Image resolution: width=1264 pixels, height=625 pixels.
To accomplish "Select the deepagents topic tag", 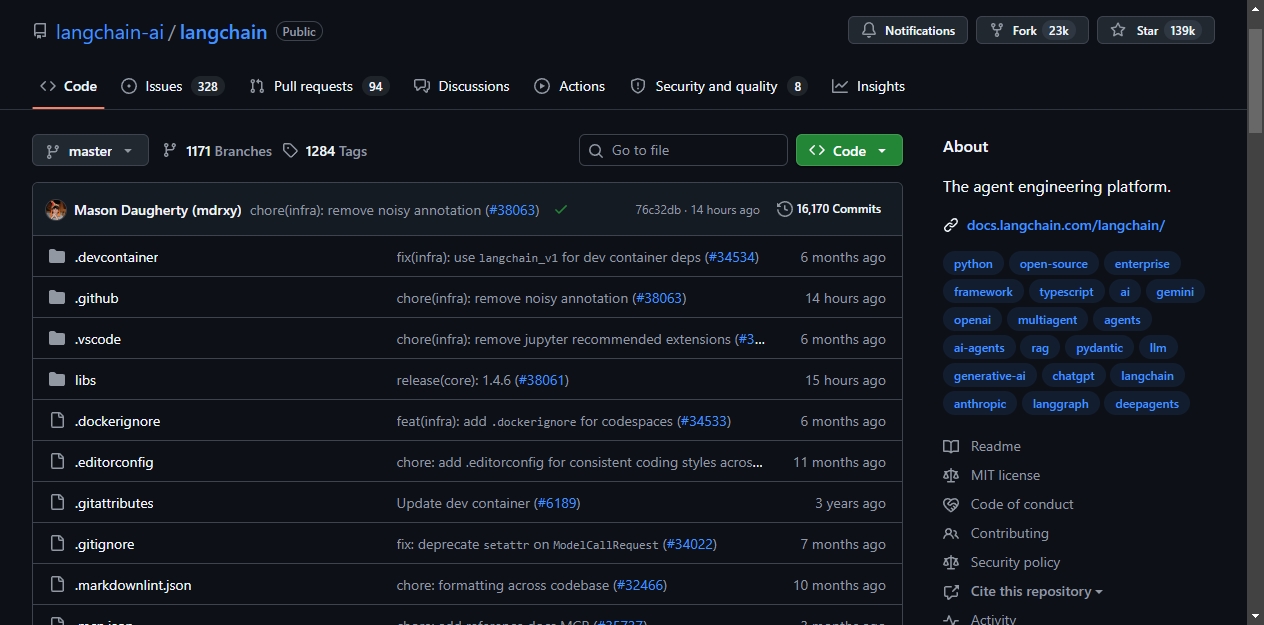I will click(1147, 404).
